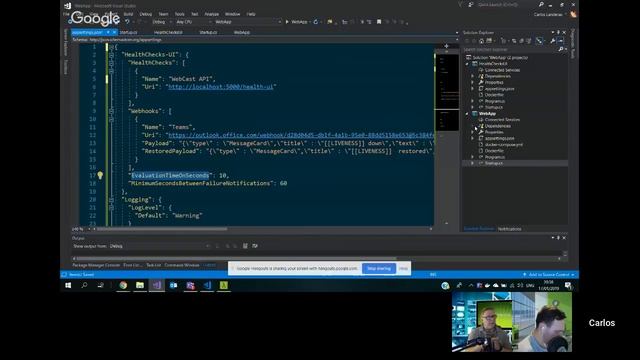Toggle Preview Selected Items in Solution Explorer toolbar
The width and height of the screenshot is (640, 360).
tap(561, 41)
